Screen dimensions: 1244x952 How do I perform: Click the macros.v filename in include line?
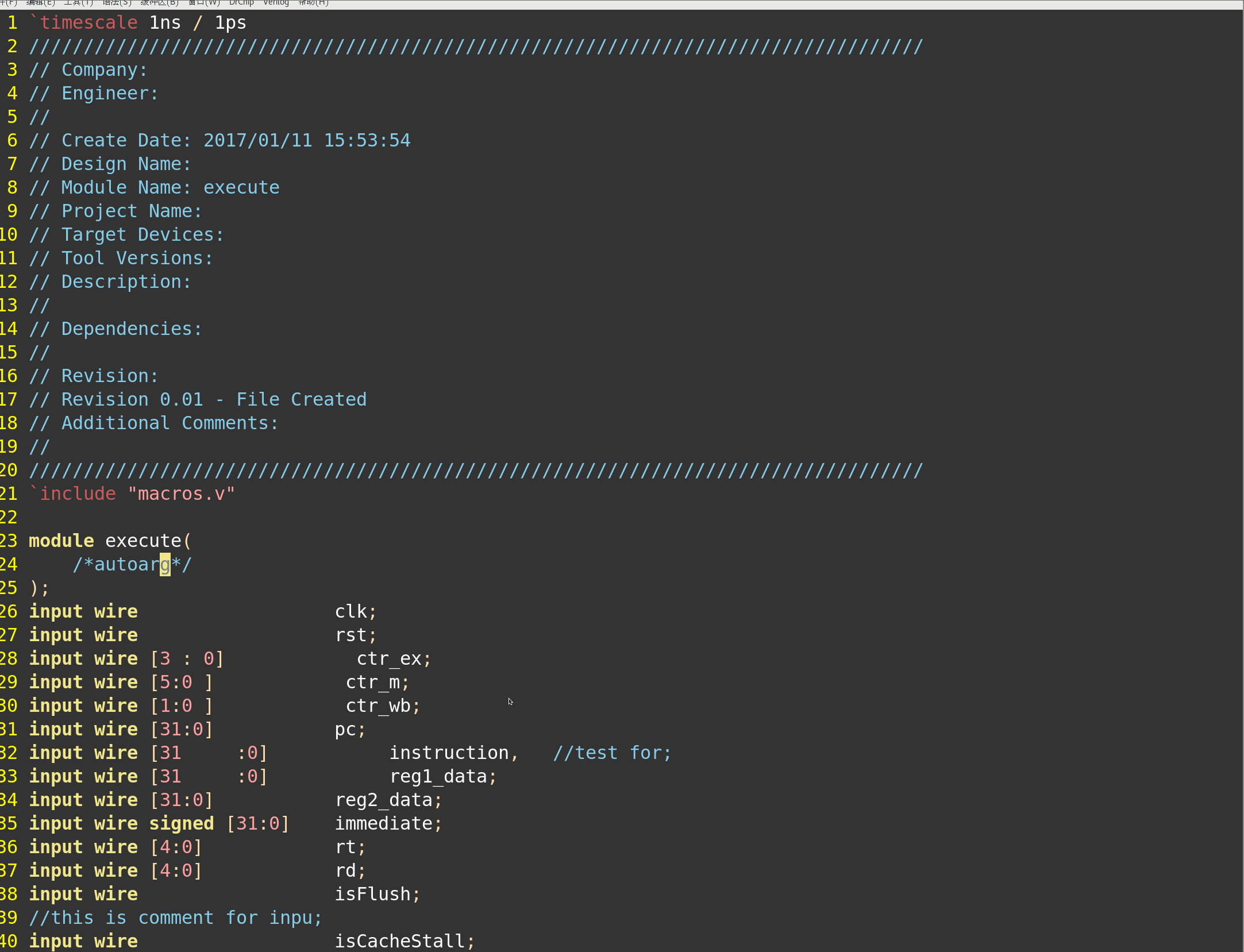[x=180, y=493]
